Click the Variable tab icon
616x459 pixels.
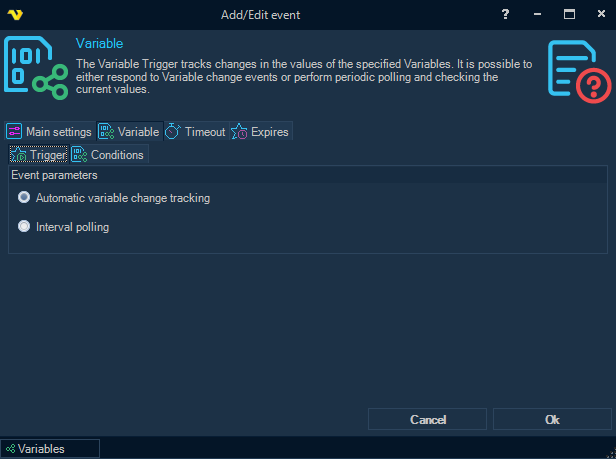point(106,132)
